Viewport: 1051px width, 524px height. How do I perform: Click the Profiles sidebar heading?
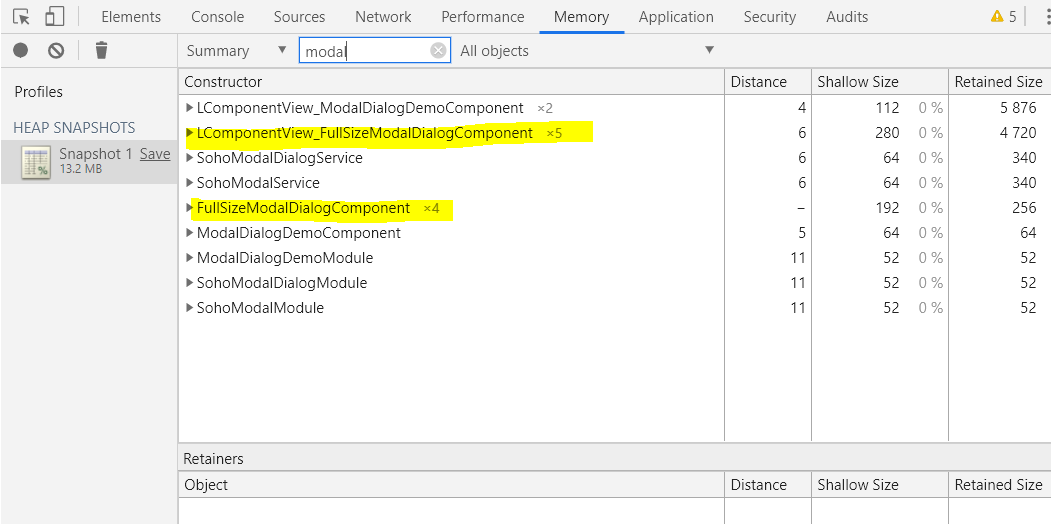(39, 92)
